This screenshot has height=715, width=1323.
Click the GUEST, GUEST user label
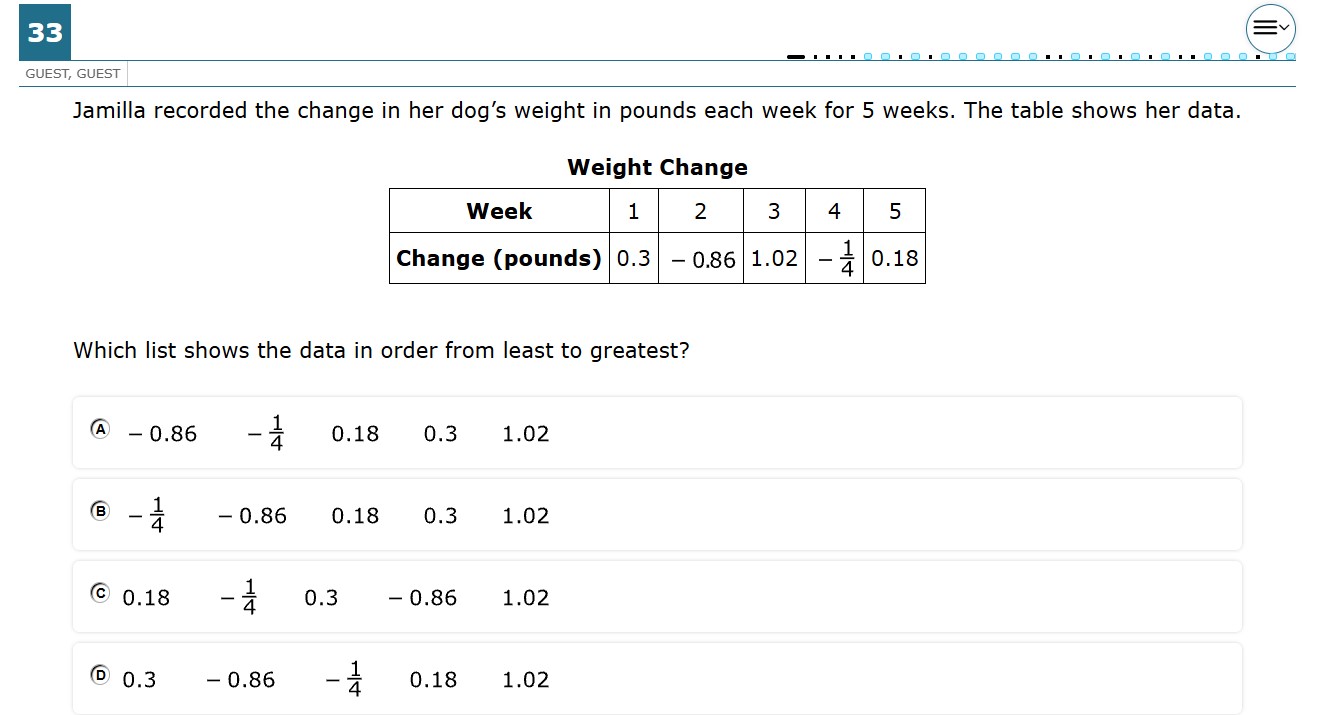pyautogui.click(x=73, y=74)
